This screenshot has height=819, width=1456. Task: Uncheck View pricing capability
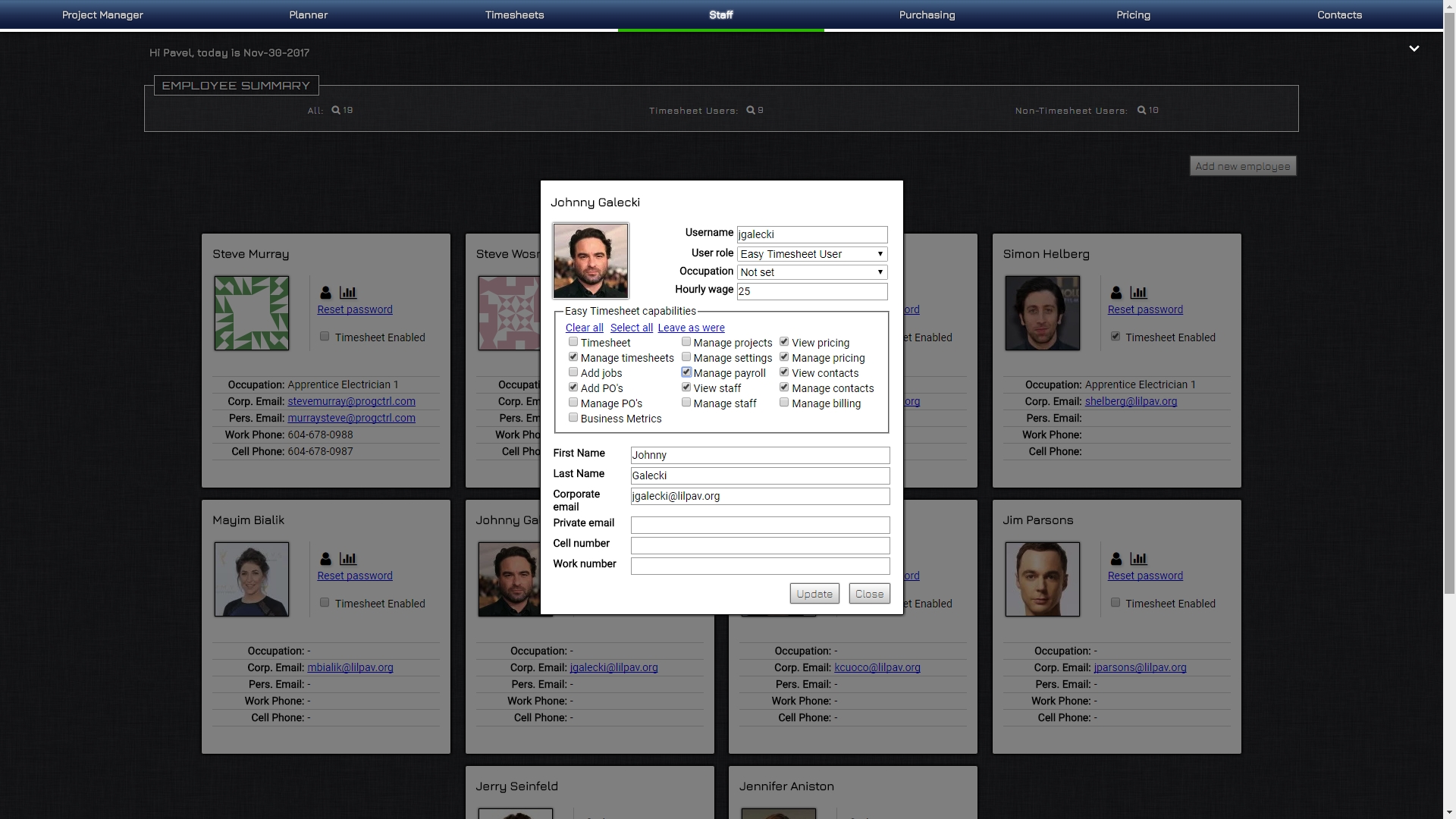coord(784,342)
